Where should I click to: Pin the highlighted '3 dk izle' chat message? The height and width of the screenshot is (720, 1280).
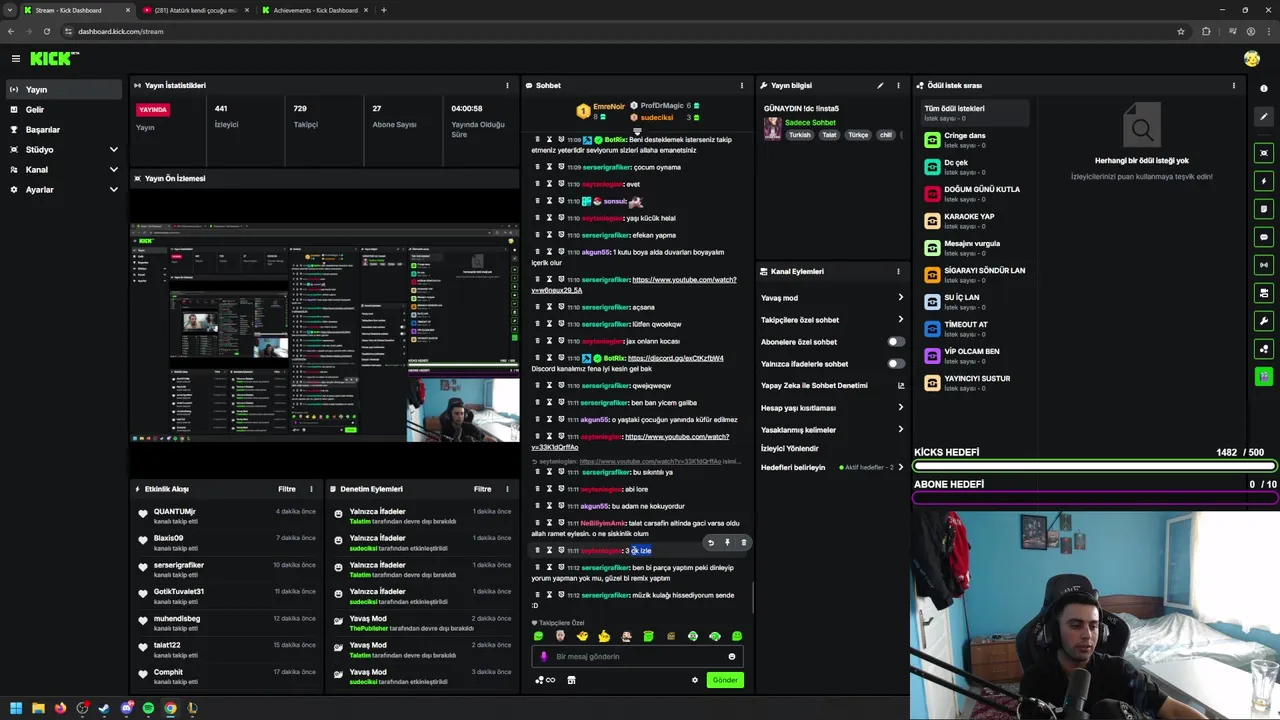(727, 543)
